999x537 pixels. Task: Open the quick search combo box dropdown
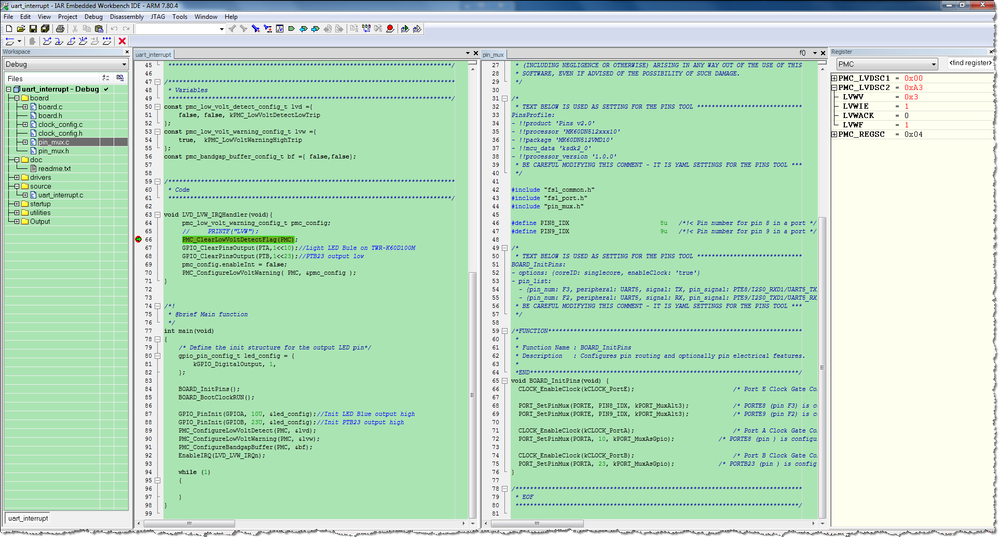tap(222, 29)
